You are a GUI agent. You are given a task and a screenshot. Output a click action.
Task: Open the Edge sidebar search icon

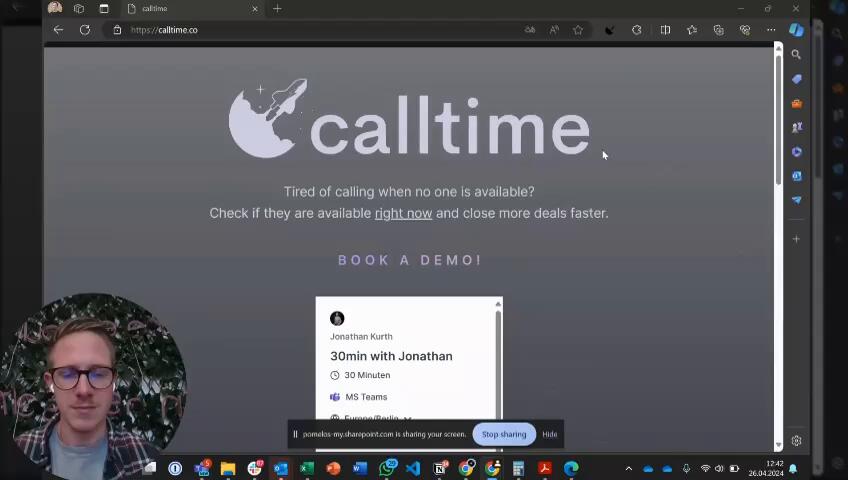[796, 54]
